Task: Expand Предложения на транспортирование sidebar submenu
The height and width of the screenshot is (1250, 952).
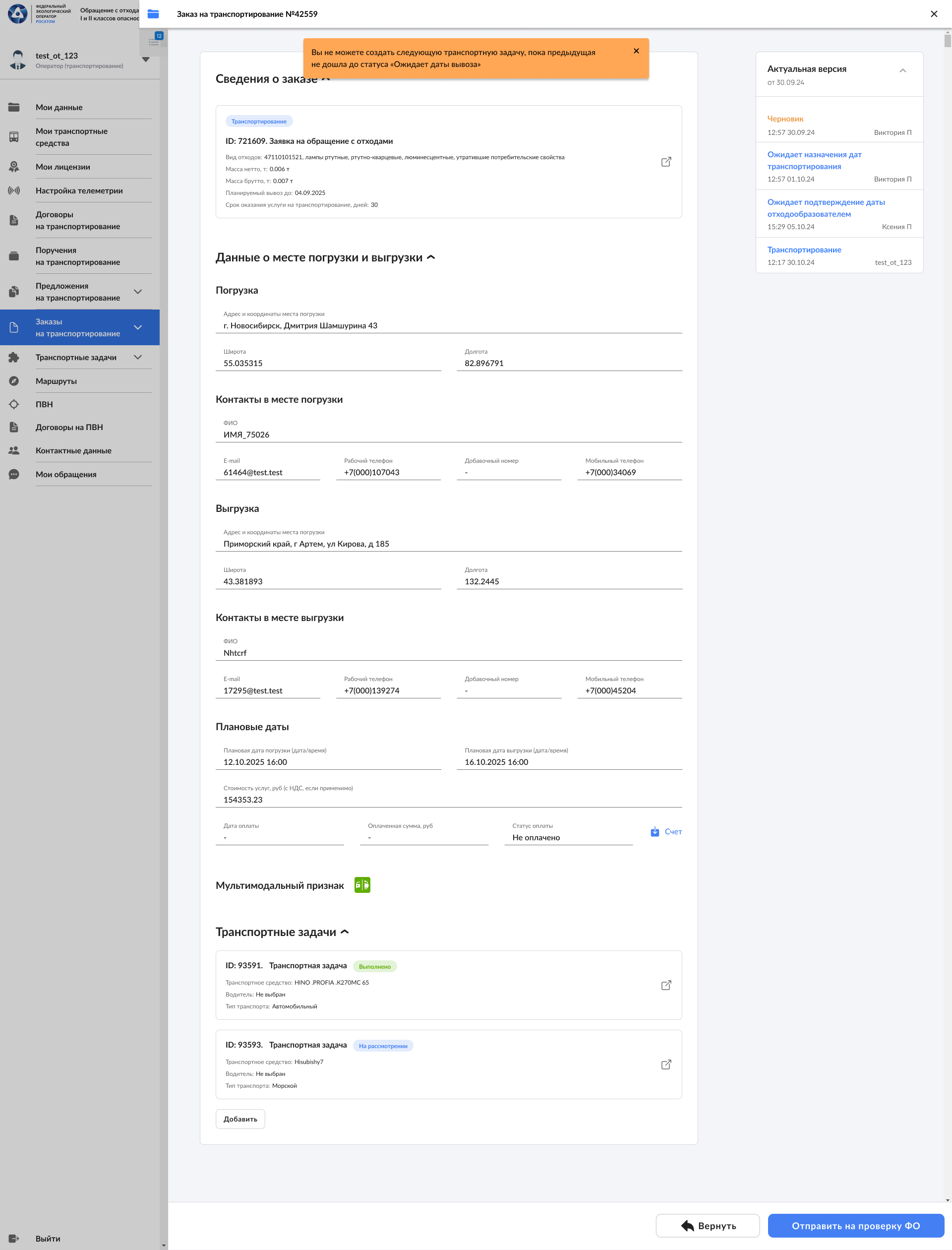Action: (138, 292)
